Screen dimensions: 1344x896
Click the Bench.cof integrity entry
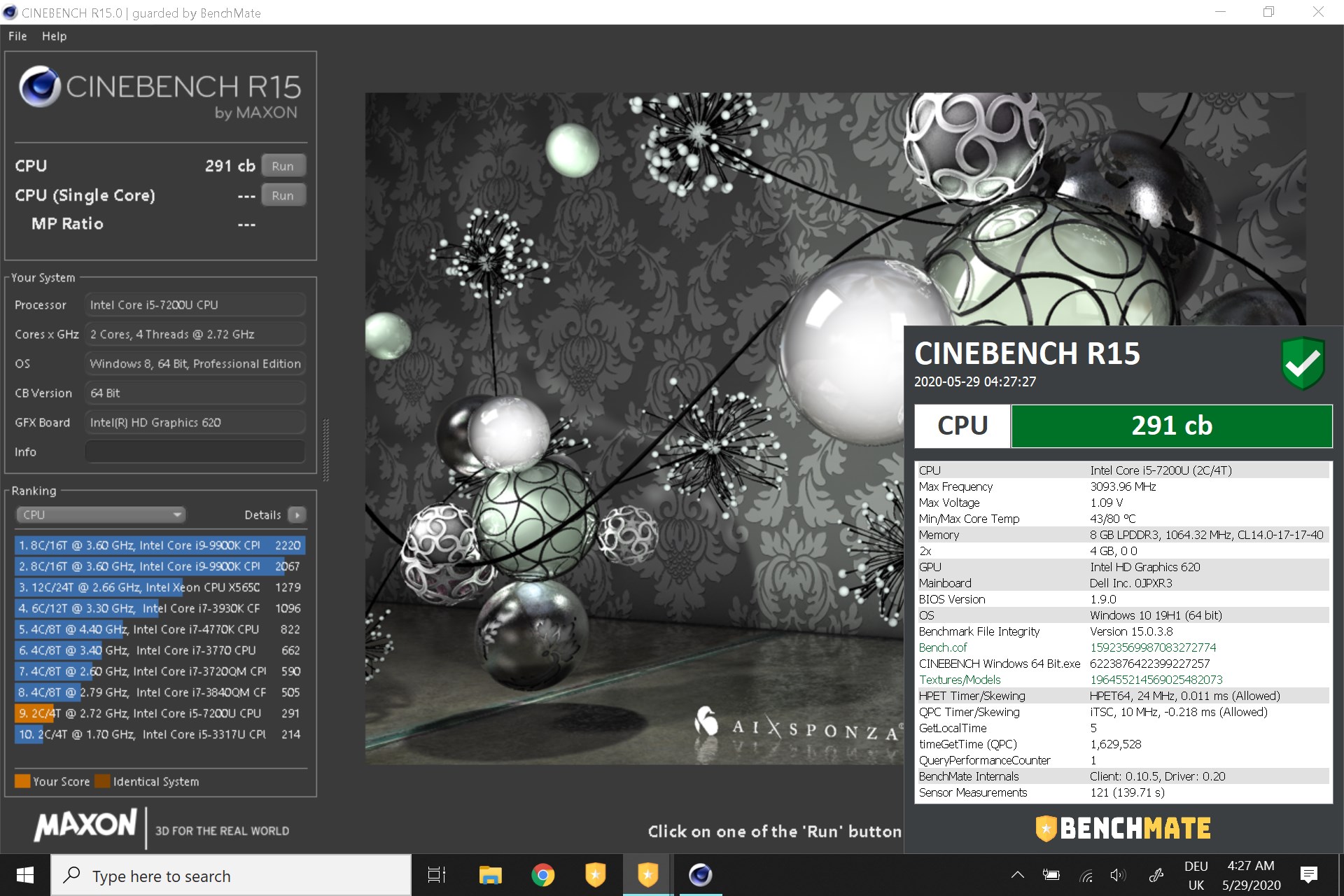[1123, 647]
